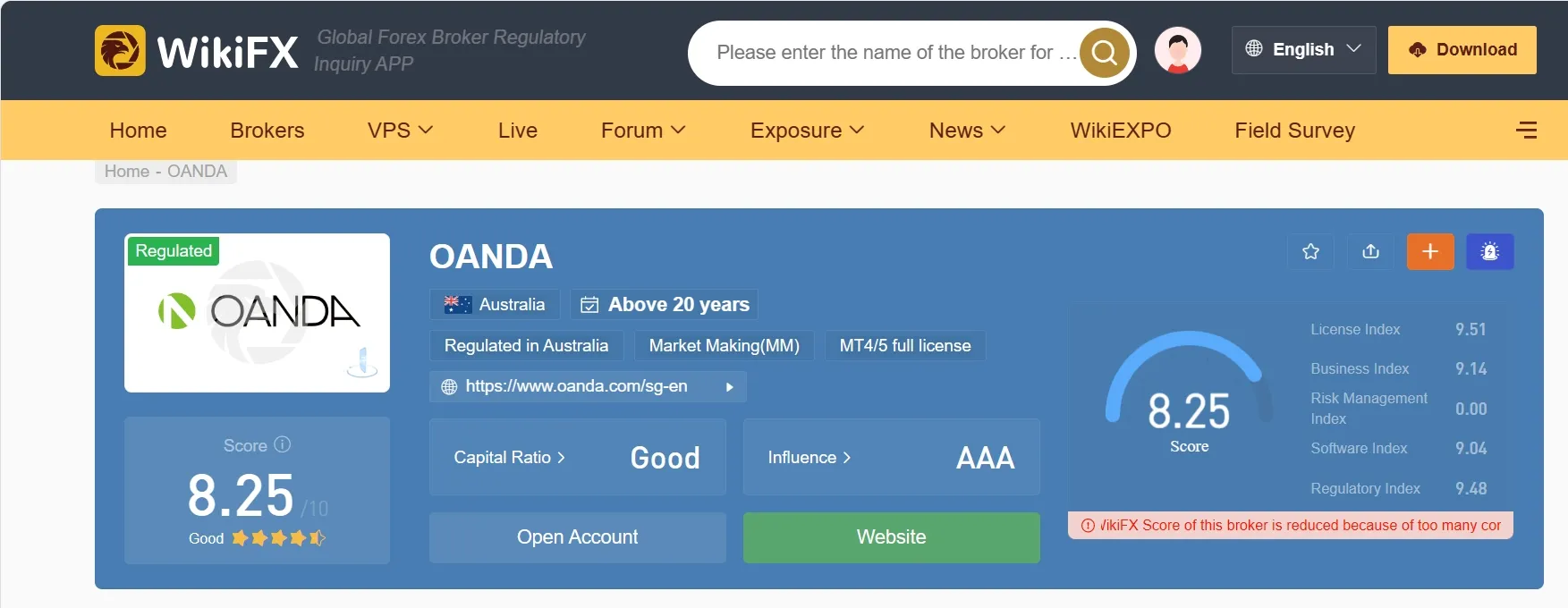The width and height of the screenshot is (1568, 608).
Task: Click the search magnifier icon
Action: (x=1105, y=54)
